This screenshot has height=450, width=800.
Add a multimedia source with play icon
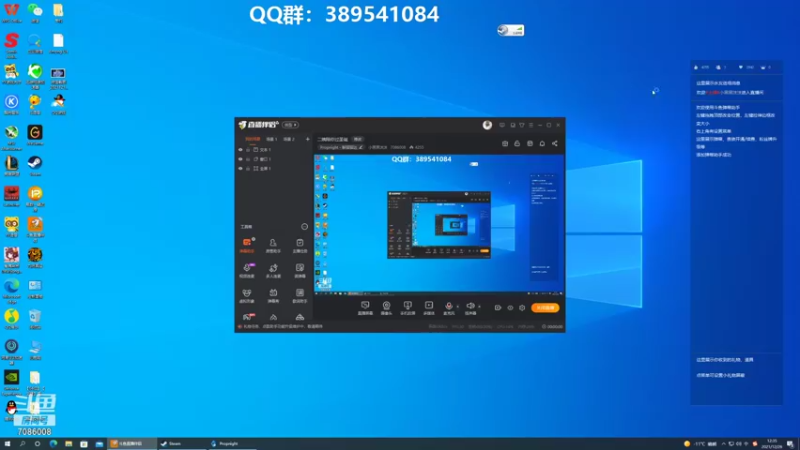click(x=429, y=308)
